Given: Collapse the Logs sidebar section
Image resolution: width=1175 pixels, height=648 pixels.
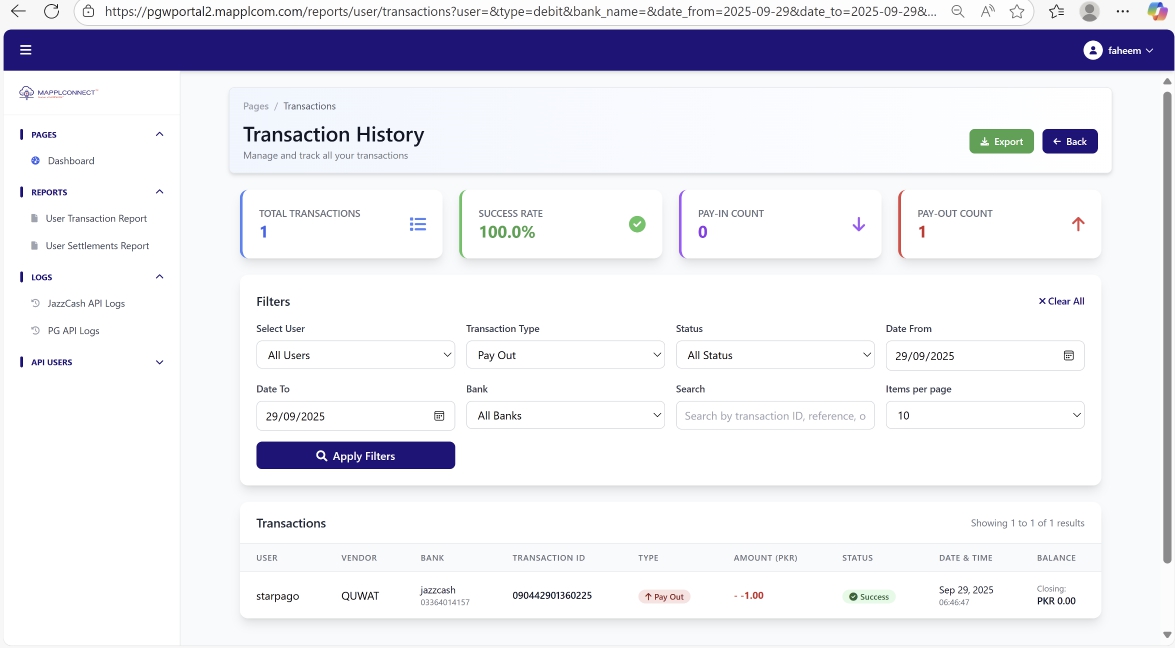Looking at the screenshot, I should tap(159, 277).
